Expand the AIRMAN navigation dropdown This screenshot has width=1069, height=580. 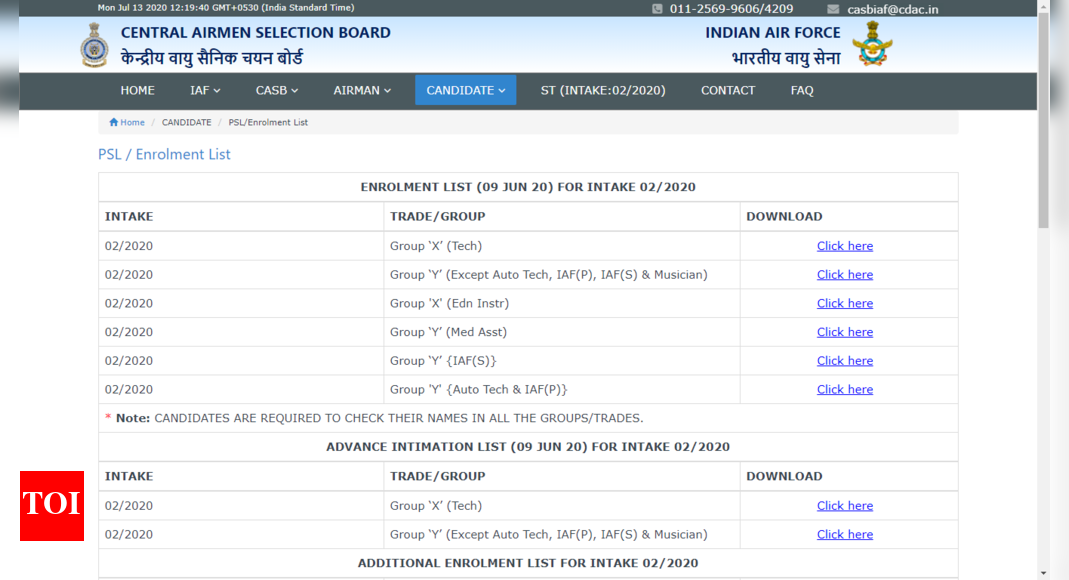[362, 90]
